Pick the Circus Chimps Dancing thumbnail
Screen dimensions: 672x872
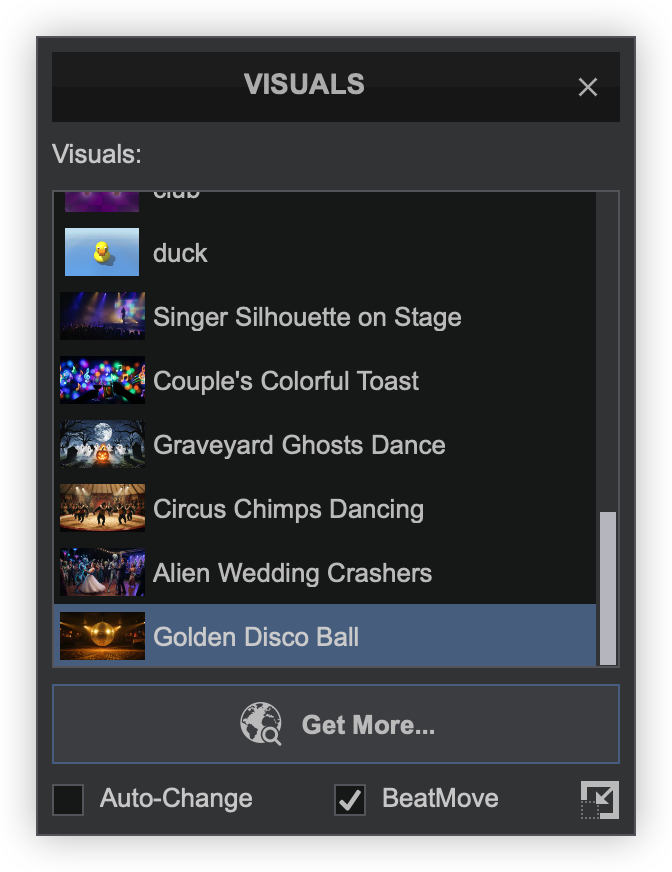102,508
